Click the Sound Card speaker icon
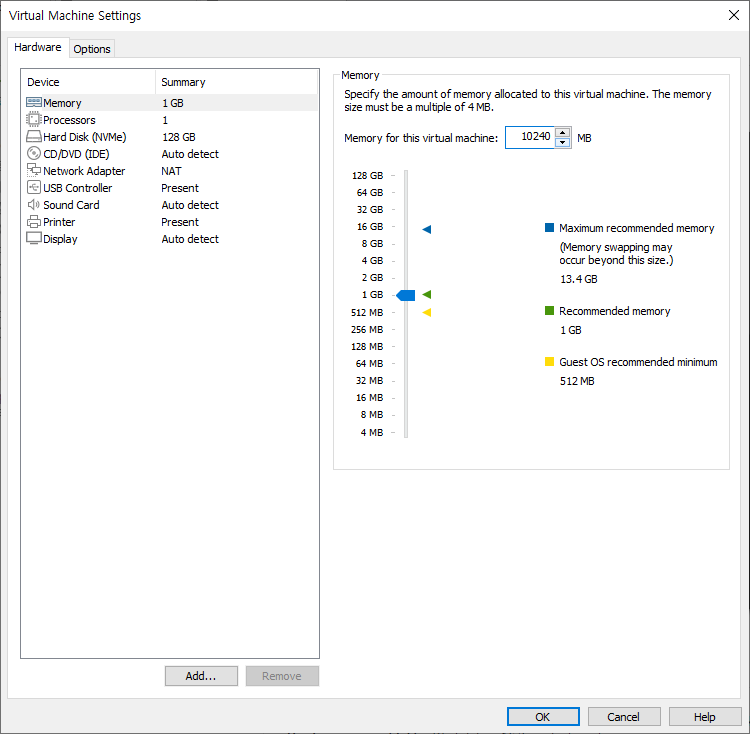Image resolution: width=750 pixels, height=734 pixels. tap(33, 205)
